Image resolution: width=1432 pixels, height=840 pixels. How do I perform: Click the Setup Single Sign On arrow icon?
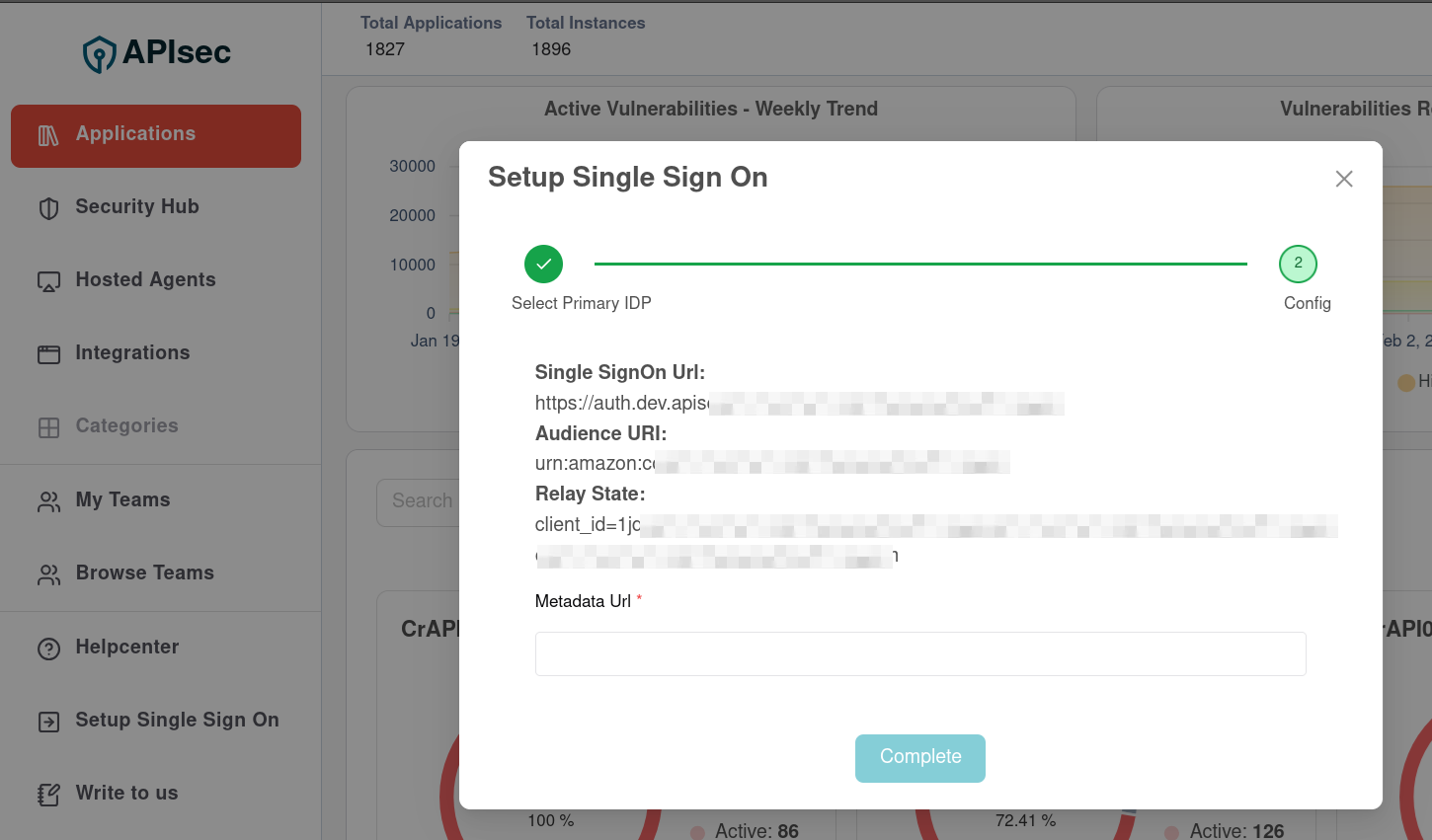click(48, 722)
